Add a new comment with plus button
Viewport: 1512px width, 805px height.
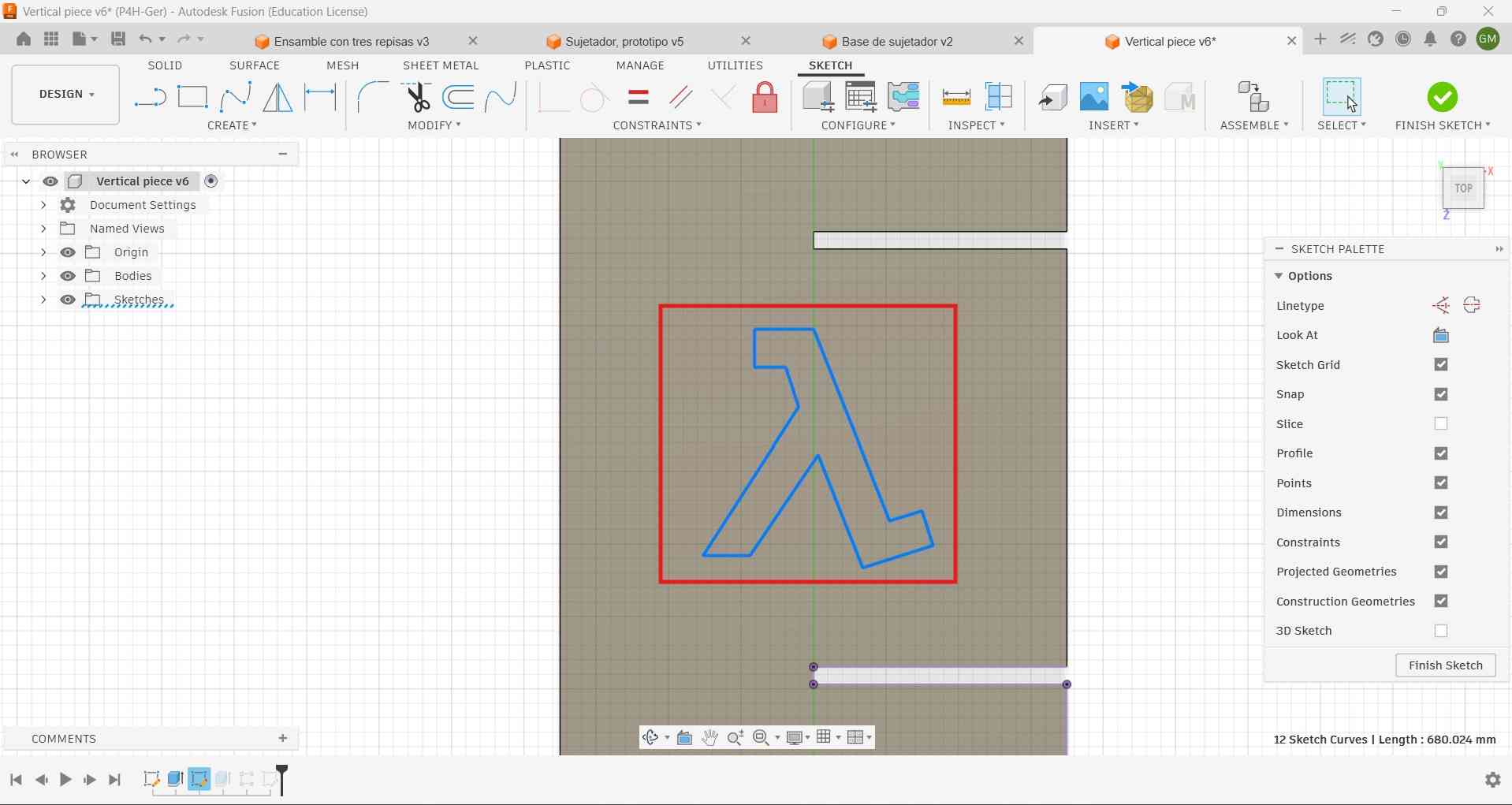[283, 738]
